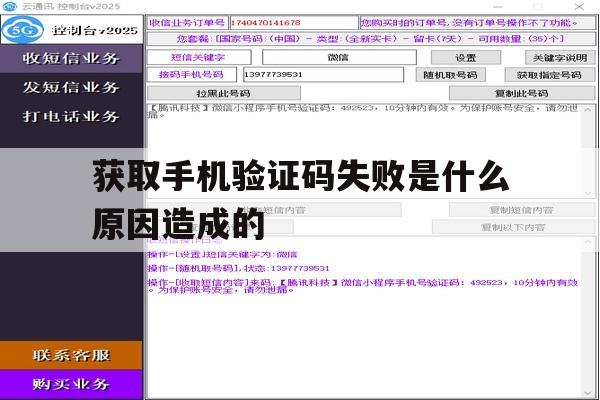Click the title bar app icon

click(x=10, y=6)
